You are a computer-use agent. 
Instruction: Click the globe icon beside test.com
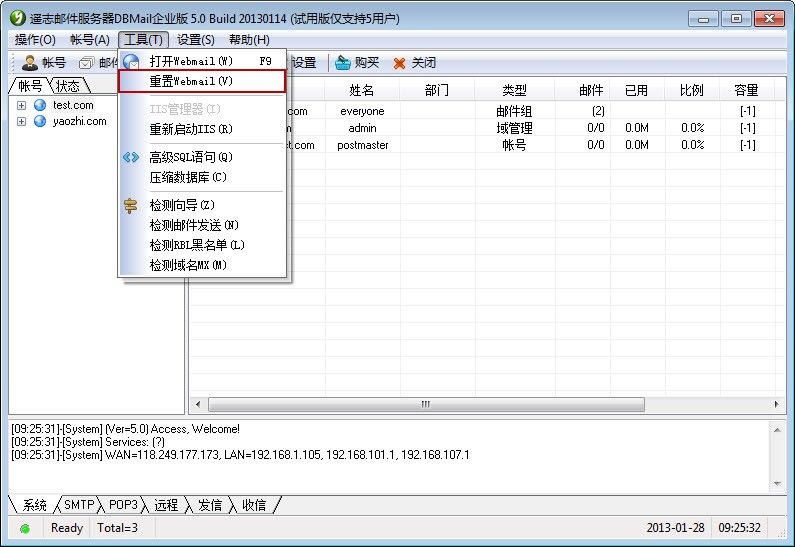coord(40,105)
